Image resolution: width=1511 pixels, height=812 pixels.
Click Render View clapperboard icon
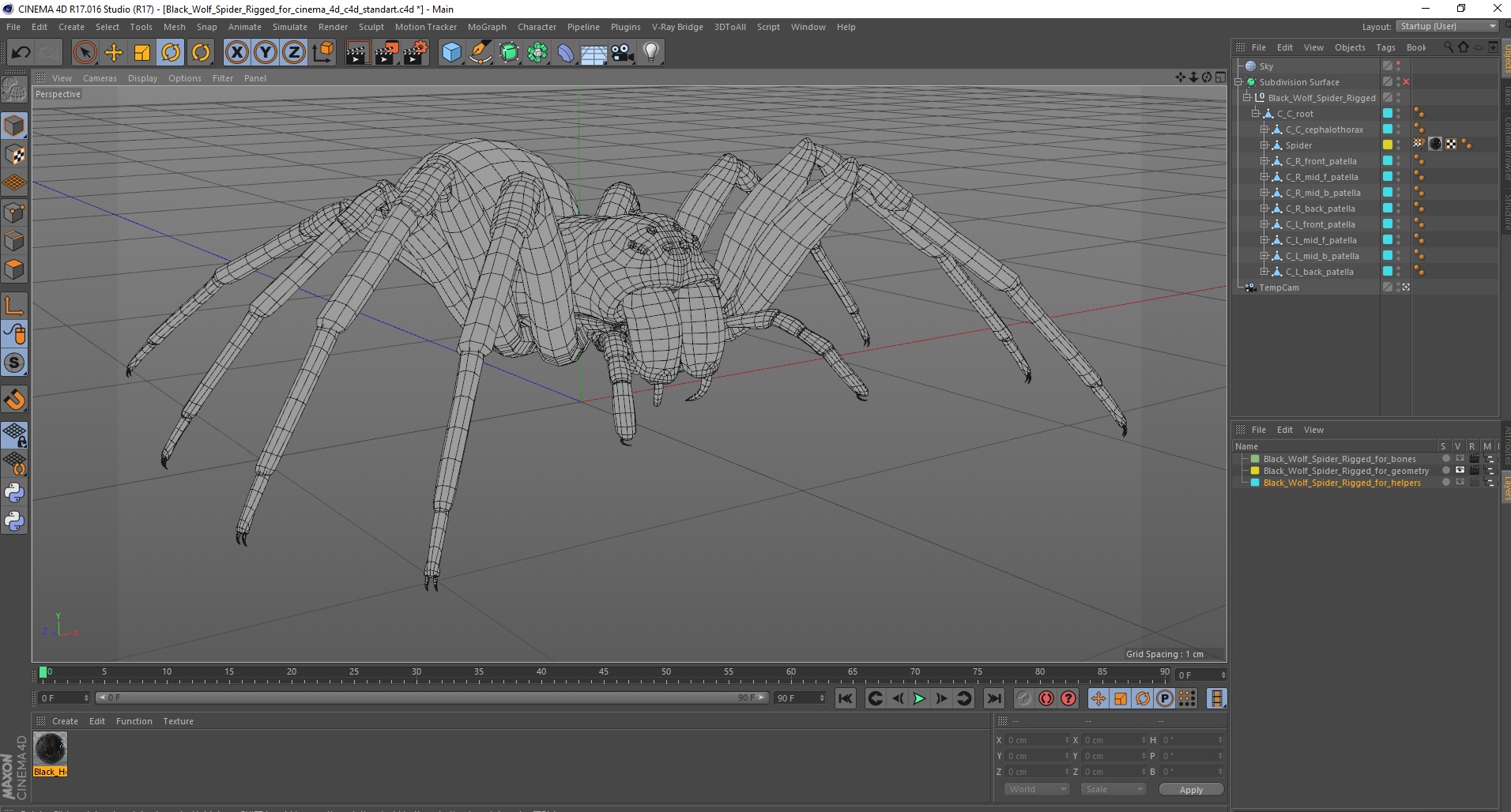point(357,53)
